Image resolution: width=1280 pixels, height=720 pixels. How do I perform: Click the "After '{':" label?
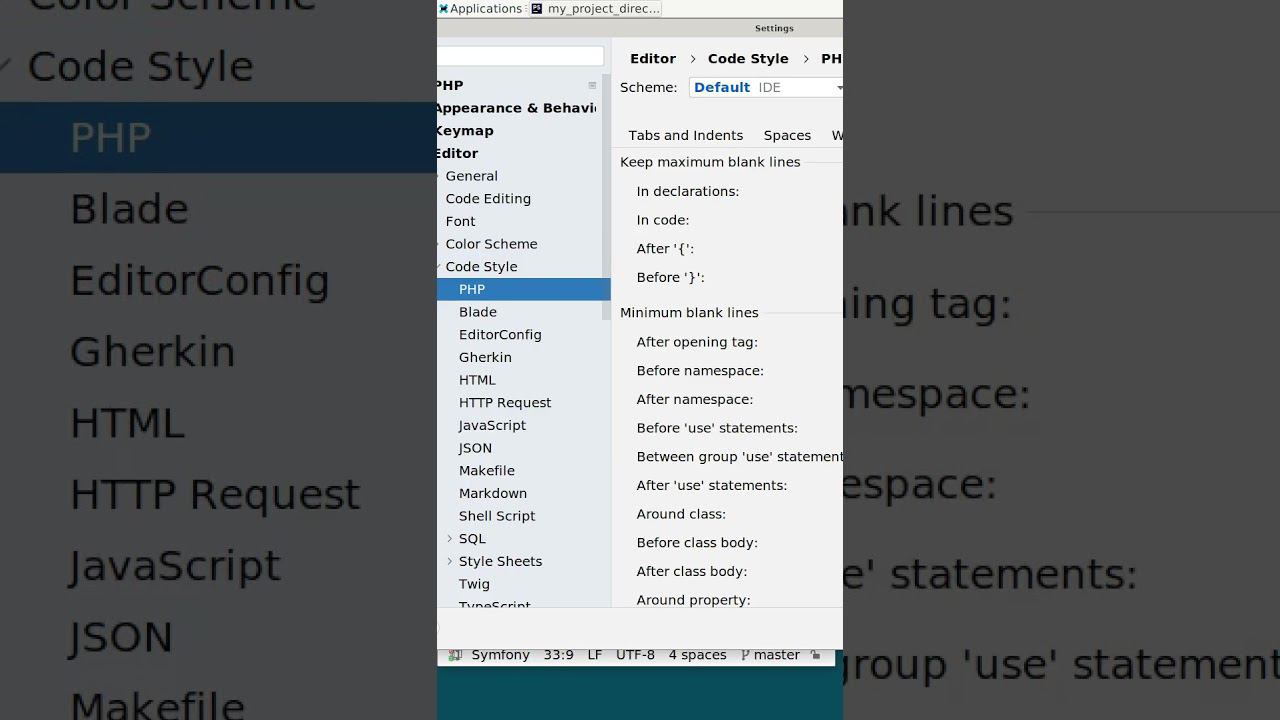pyautogui.click(x=665, y=249)
